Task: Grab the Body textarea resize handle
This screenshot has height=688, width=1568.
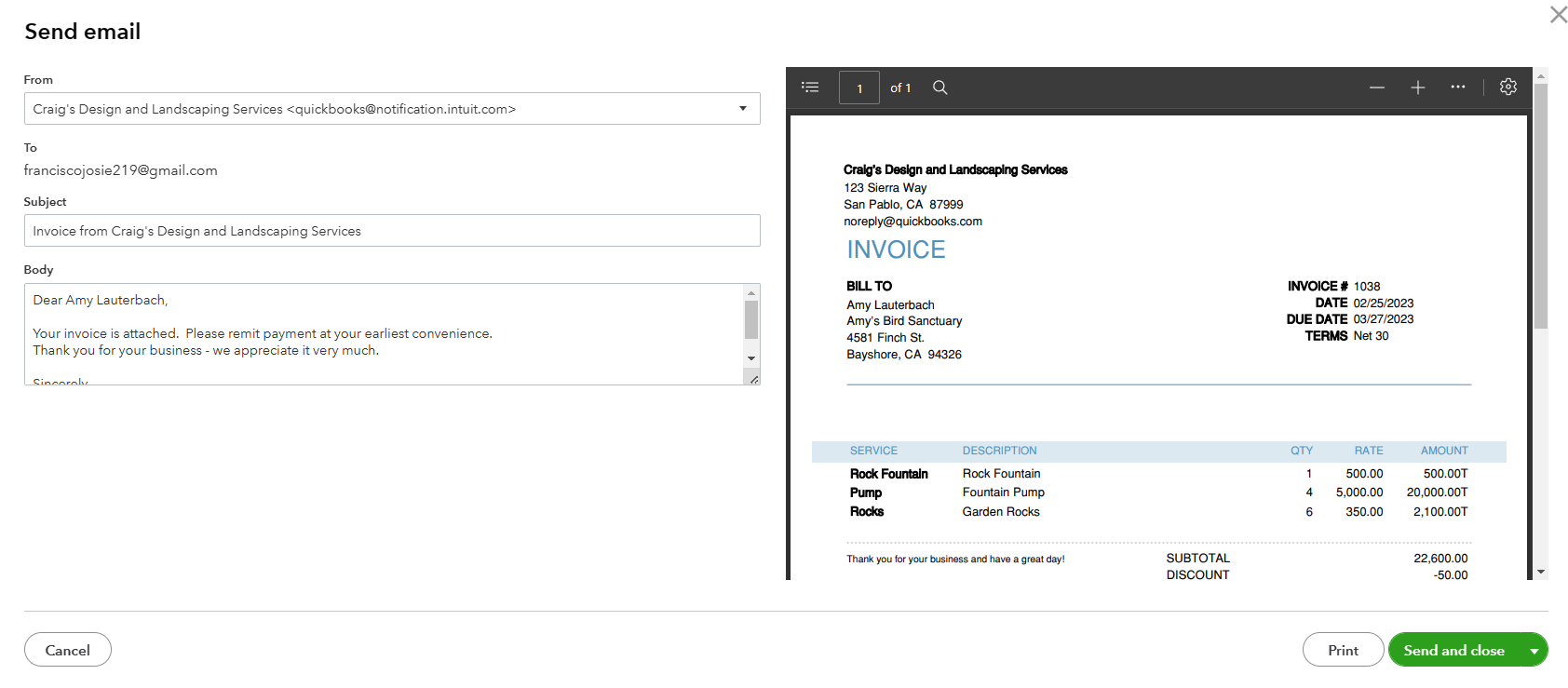Action: click(x=753, y=378)
